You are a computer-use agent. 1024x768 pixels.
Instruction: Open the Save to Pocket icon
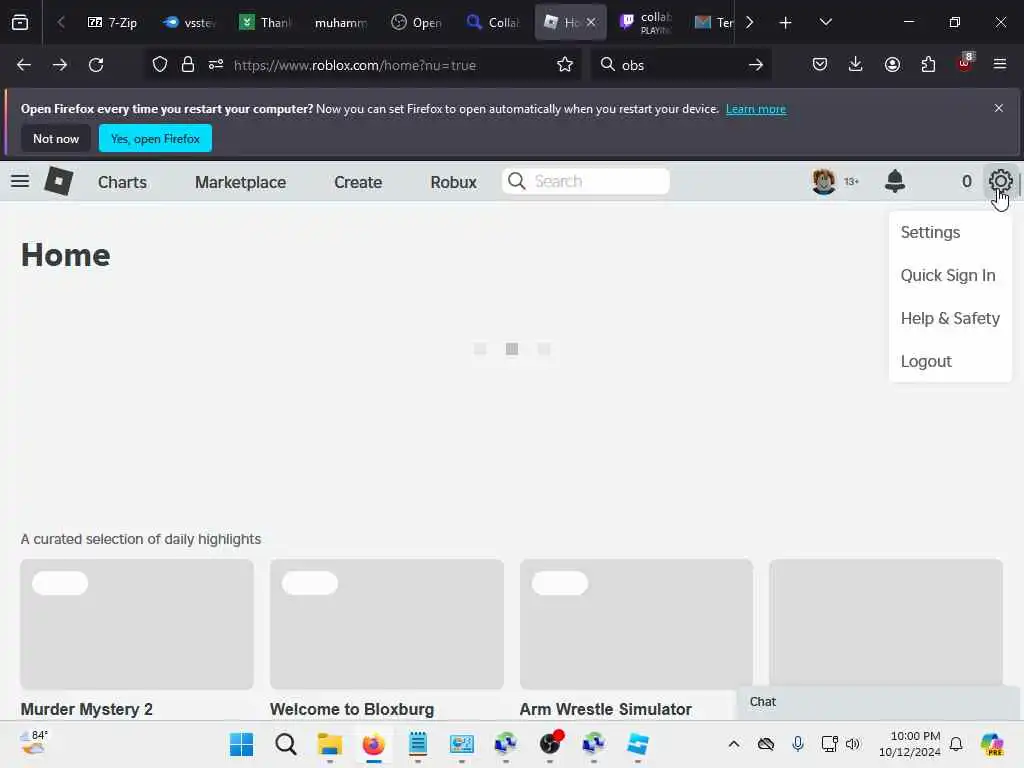tap(820, 65)
